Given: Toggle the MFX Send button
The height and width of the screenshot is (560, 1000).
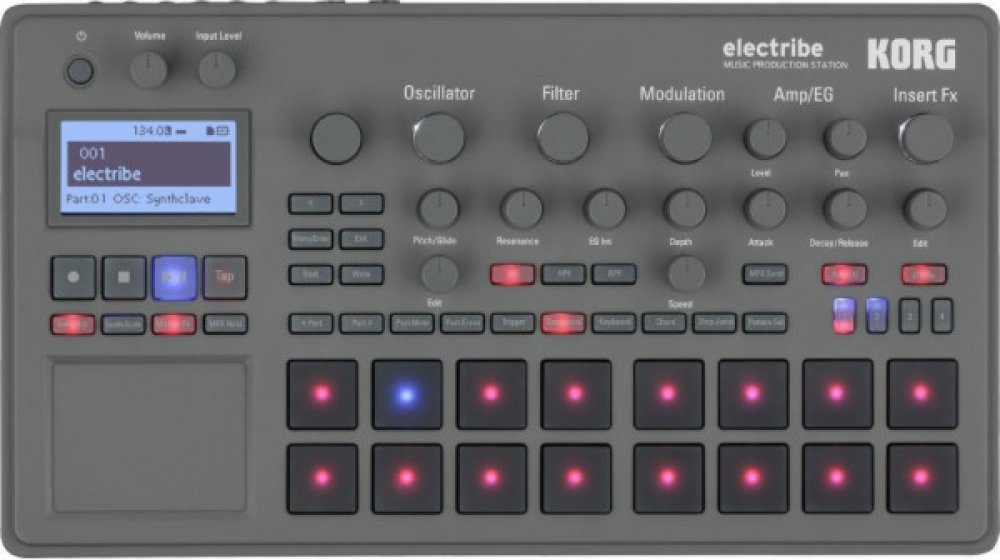Looking at the screenshot, I should (764, 274).
